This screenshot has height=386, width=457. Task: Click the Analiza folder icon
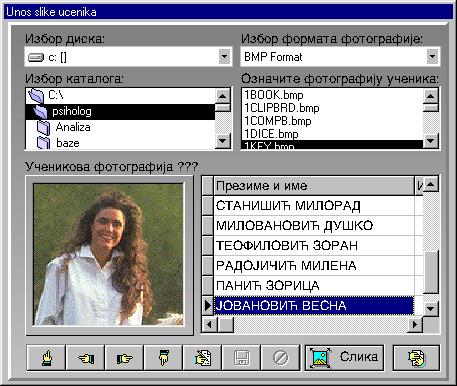43,128
